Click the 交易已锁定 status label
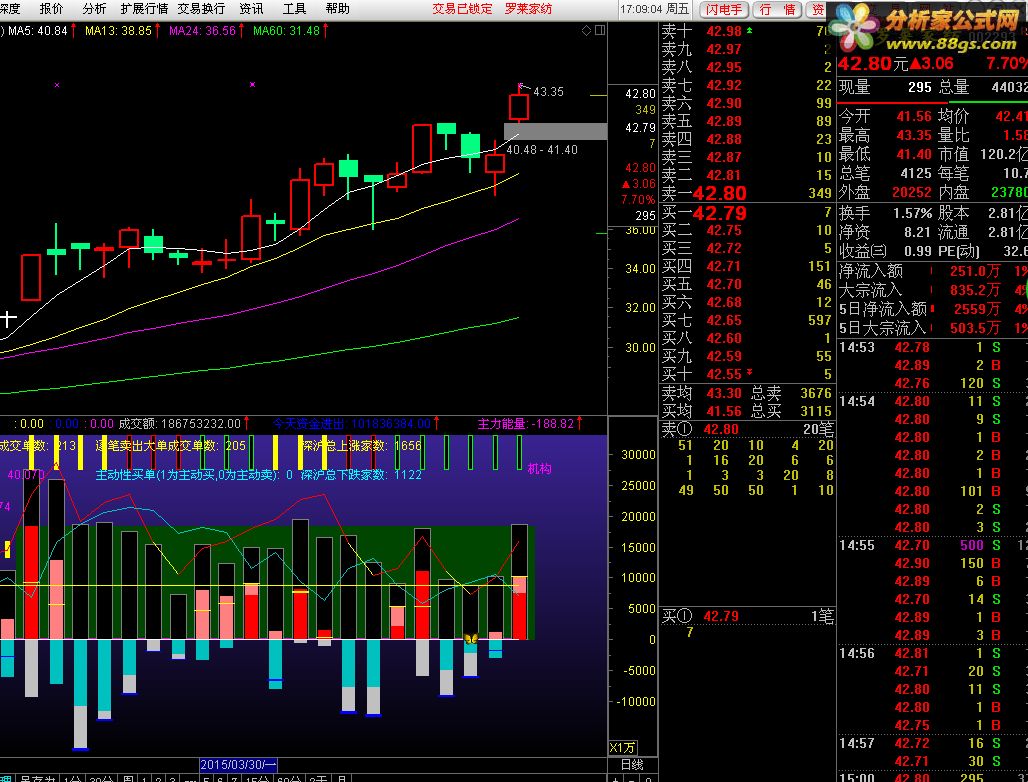Screen dimensions: 1028x782 tap(462, 9)
